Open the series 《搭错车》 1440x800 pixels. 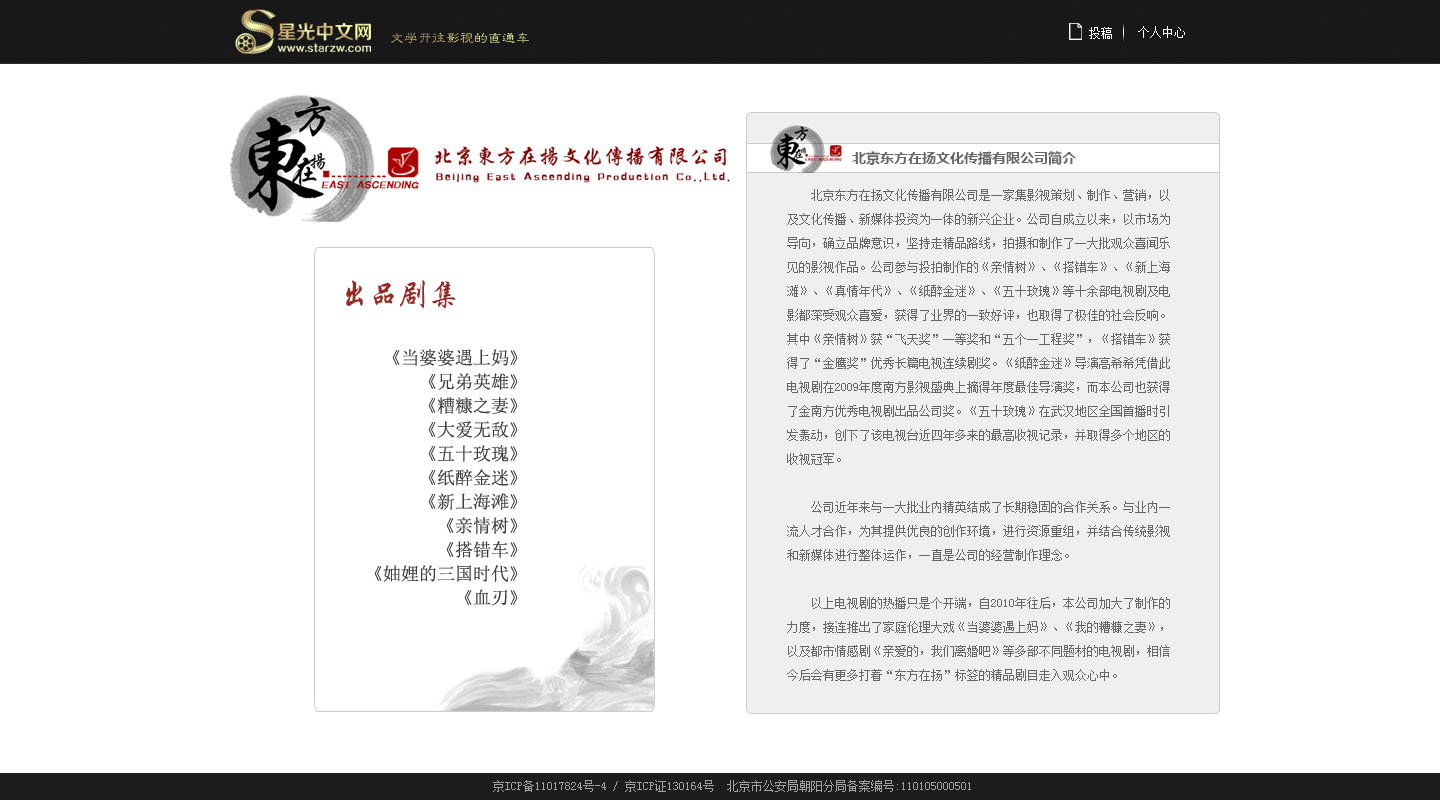(x=480, y=550)
